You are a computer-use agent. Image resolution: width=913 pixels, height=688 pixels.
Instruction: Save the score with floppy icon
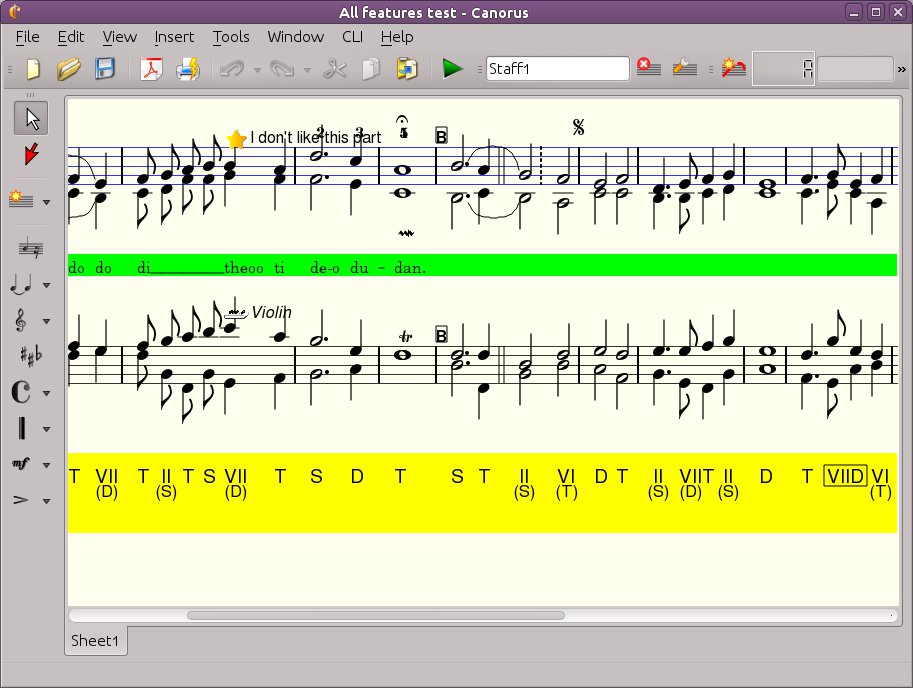(x=104, y=69)
